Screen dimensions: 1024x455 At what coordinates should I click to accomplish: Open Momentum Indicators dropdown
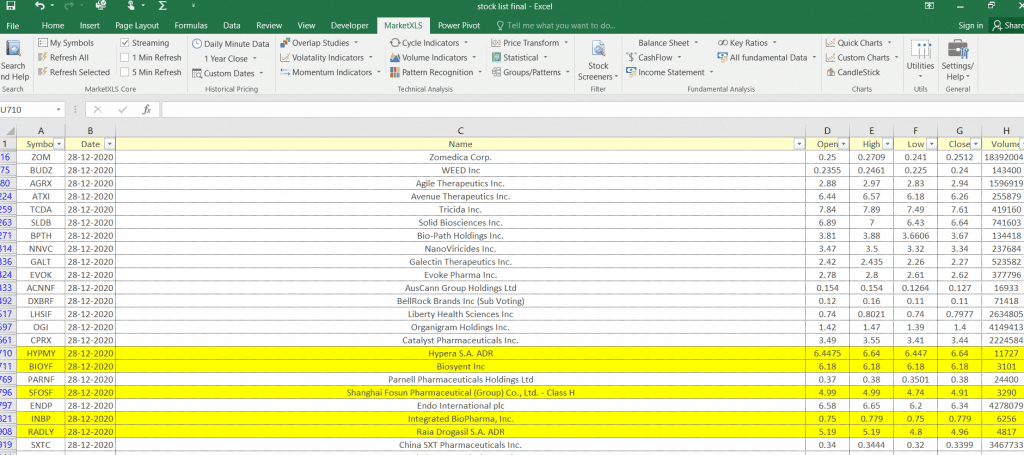tap(379, 72)
